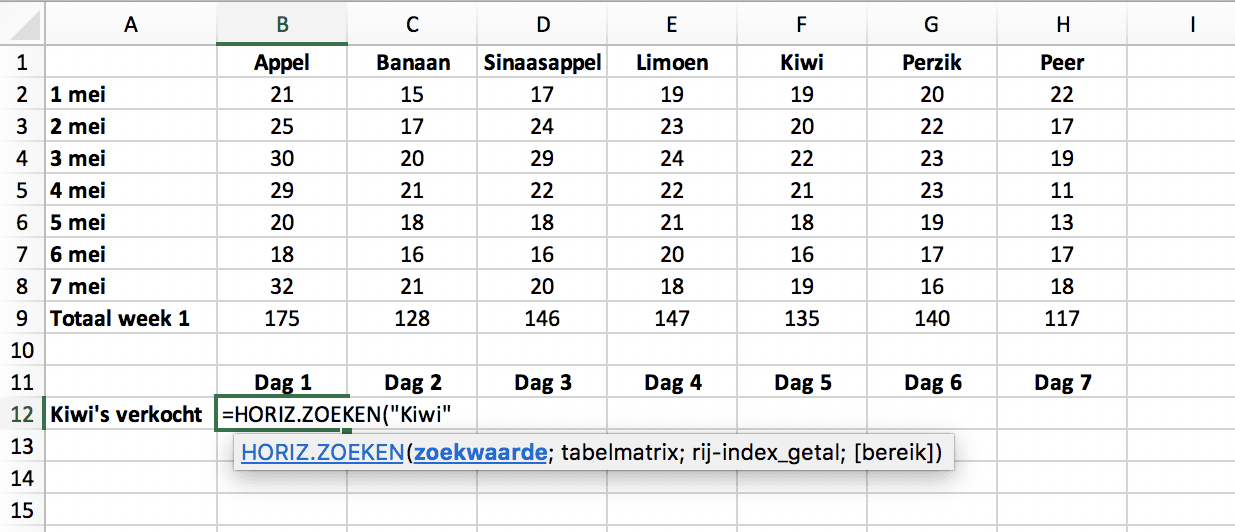Click the HORIZ.ZOEKEN function link in tooltip
The image size is (1235, 532).
point(321,453)
